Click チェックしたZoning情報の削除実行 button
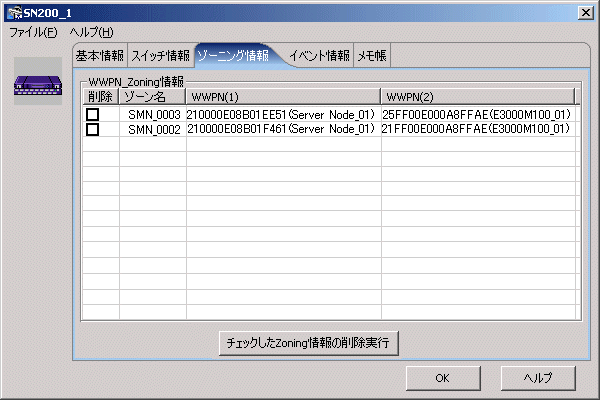 tap(308, 343)
